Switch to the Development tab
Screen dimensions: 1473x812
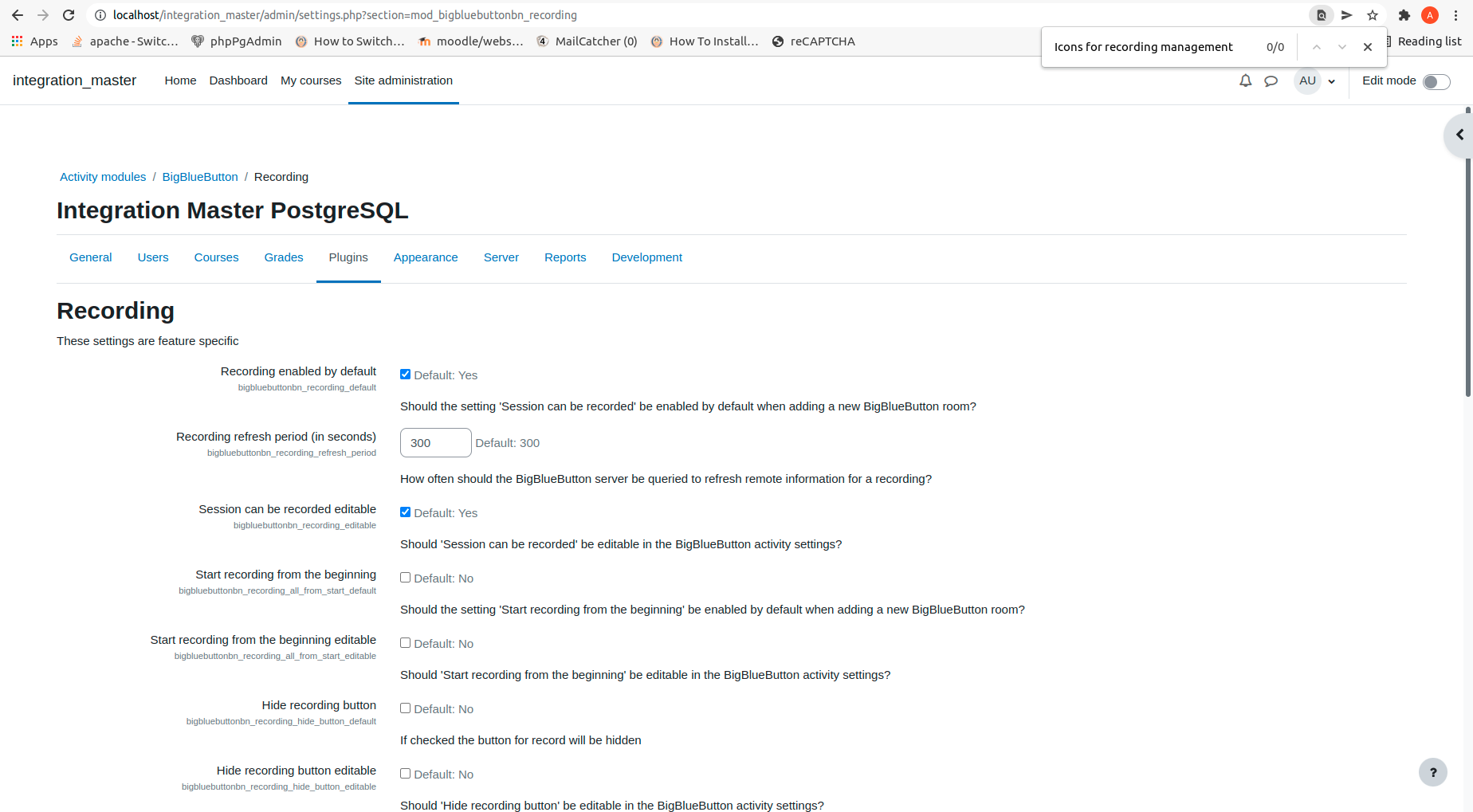(647, 257)
